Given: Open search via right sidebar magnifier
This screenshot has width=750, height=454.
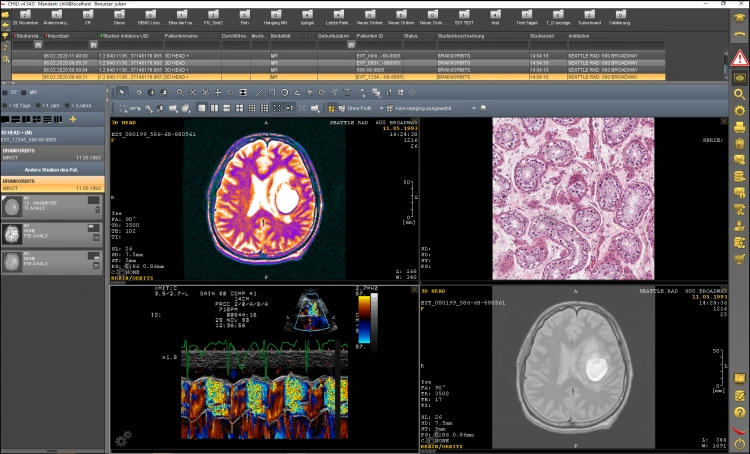Looking at the screenshot, I should coord(739,94).
